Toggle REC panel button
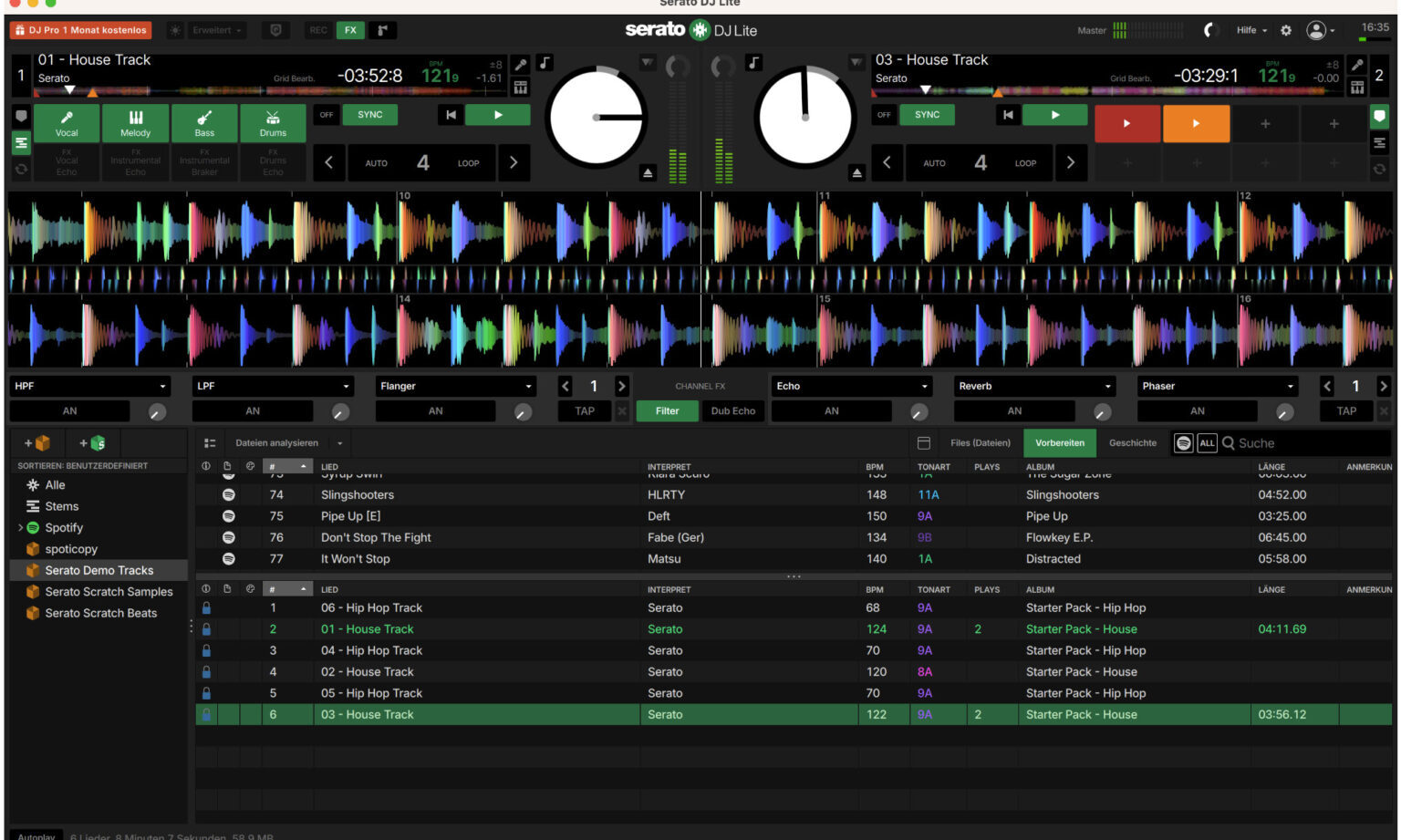 click(x=318, y=30)
